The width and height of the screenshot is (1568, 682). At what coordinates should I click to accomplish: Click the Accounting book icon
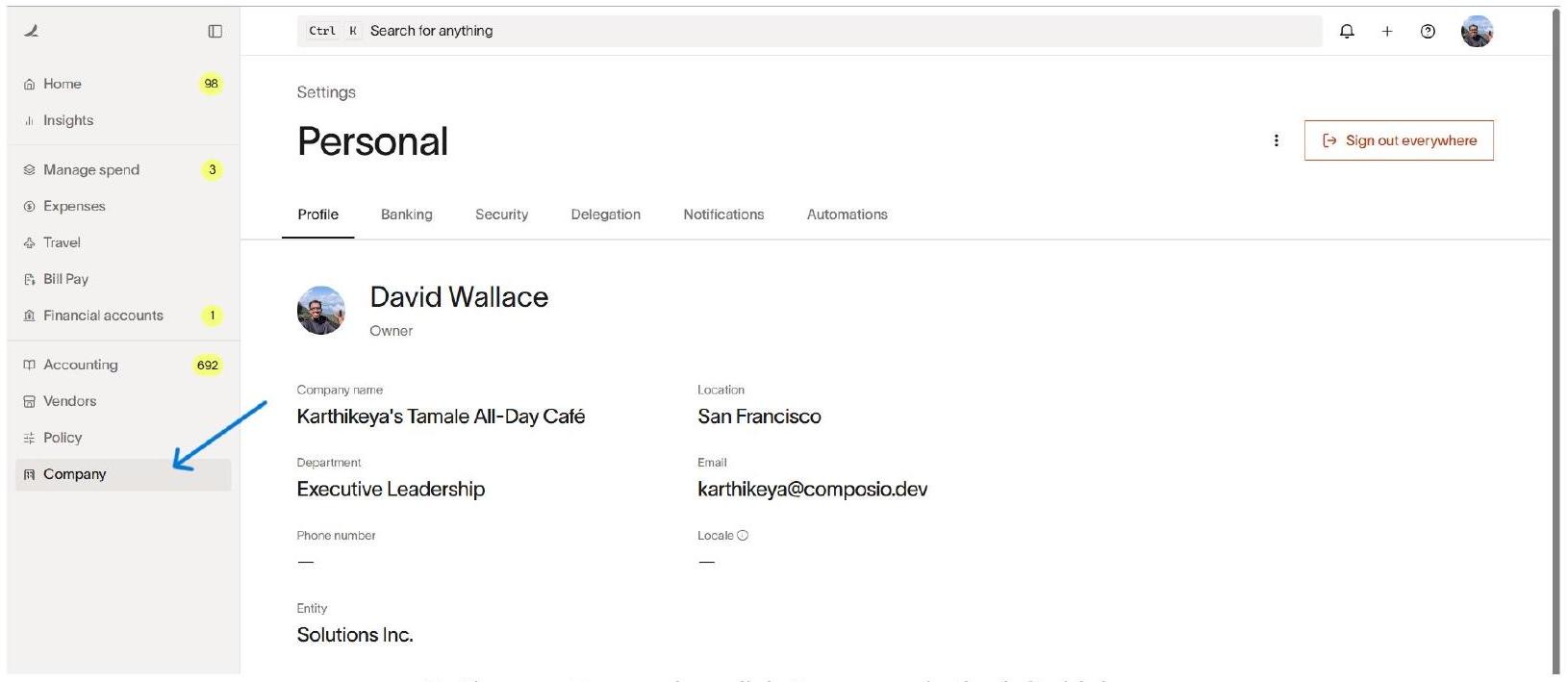point(29,365)
